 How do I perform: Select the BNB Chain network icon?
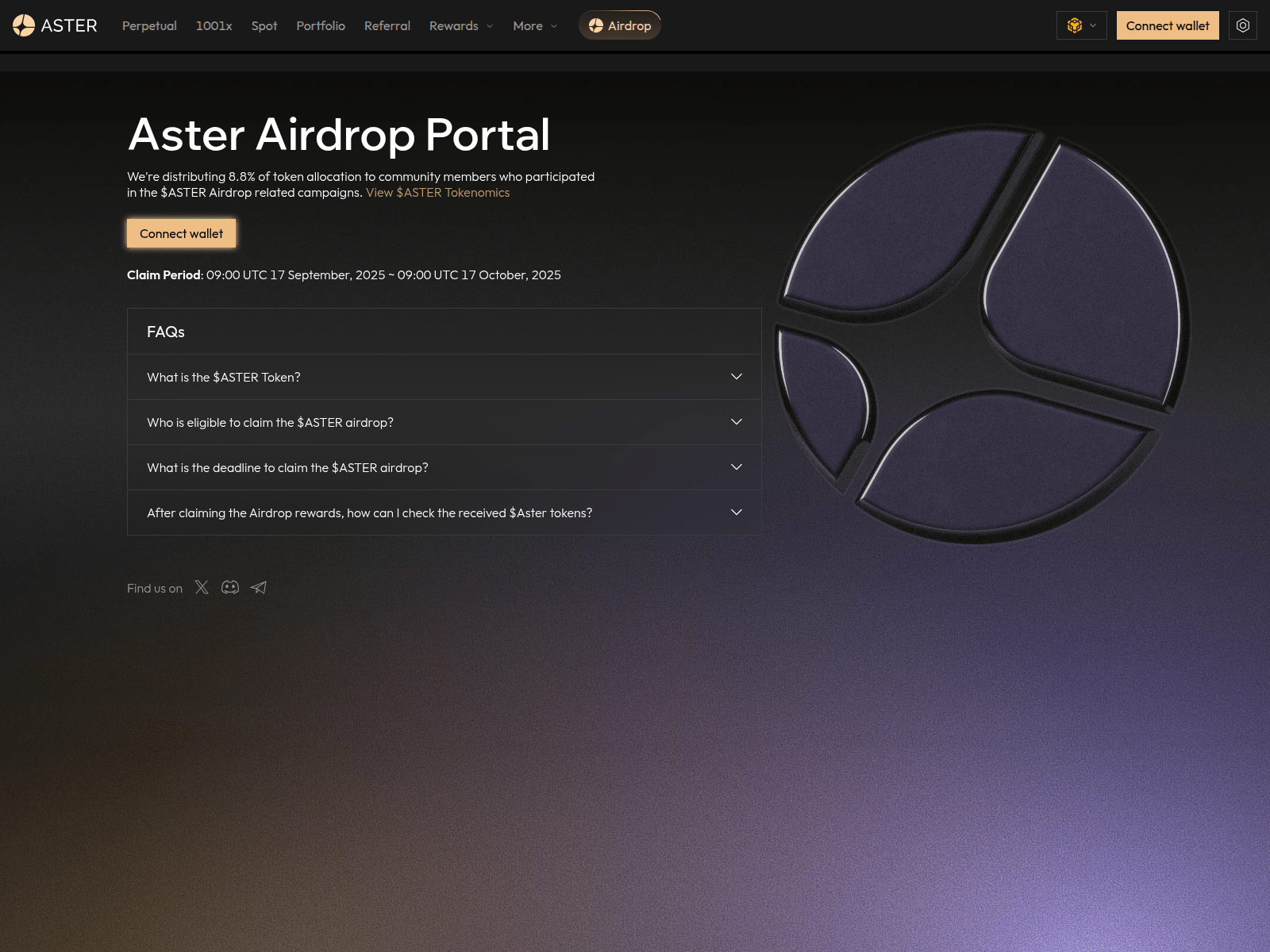click(x=1075, y=25)
